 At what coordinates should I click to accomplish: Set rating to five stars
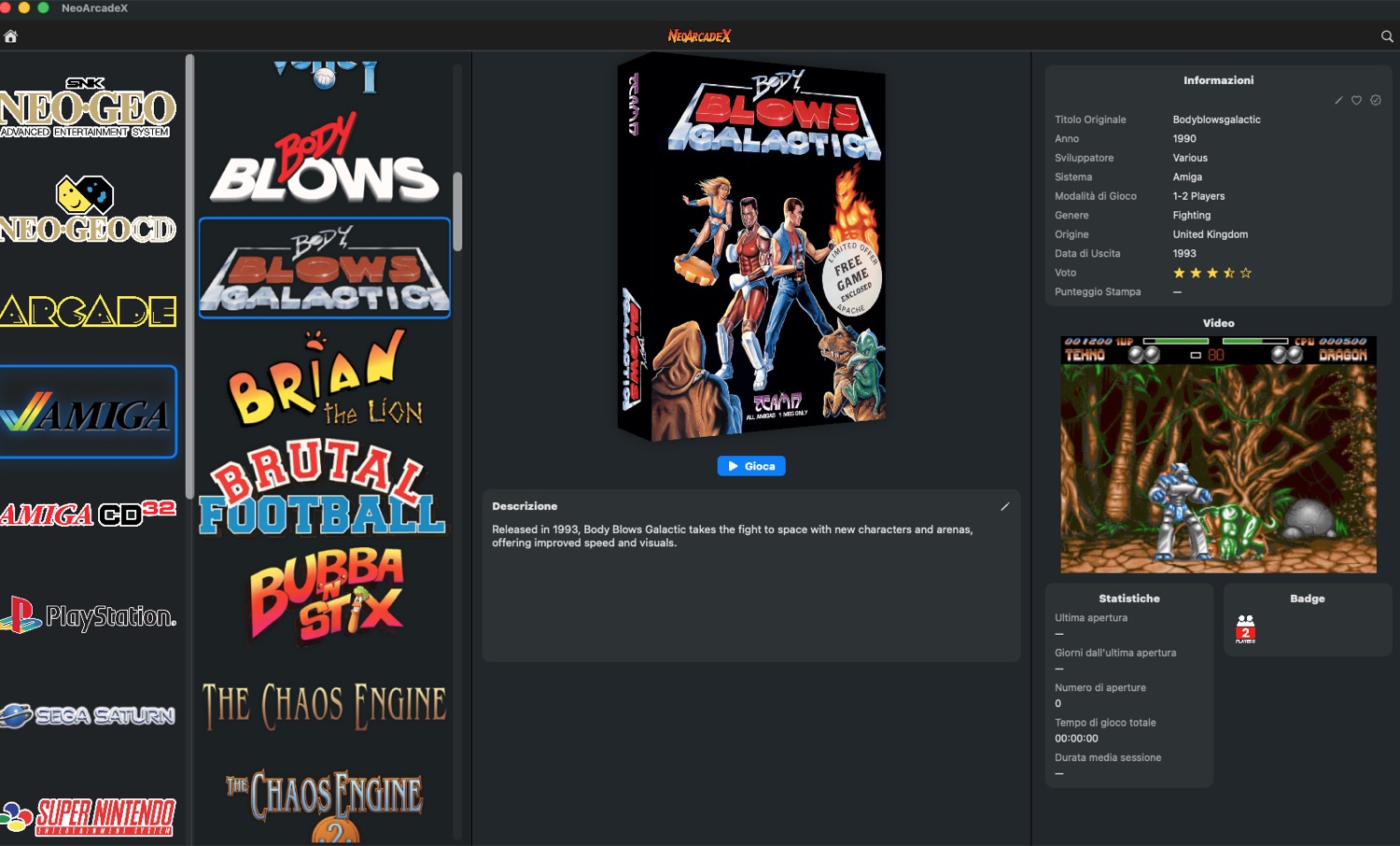1246,273
